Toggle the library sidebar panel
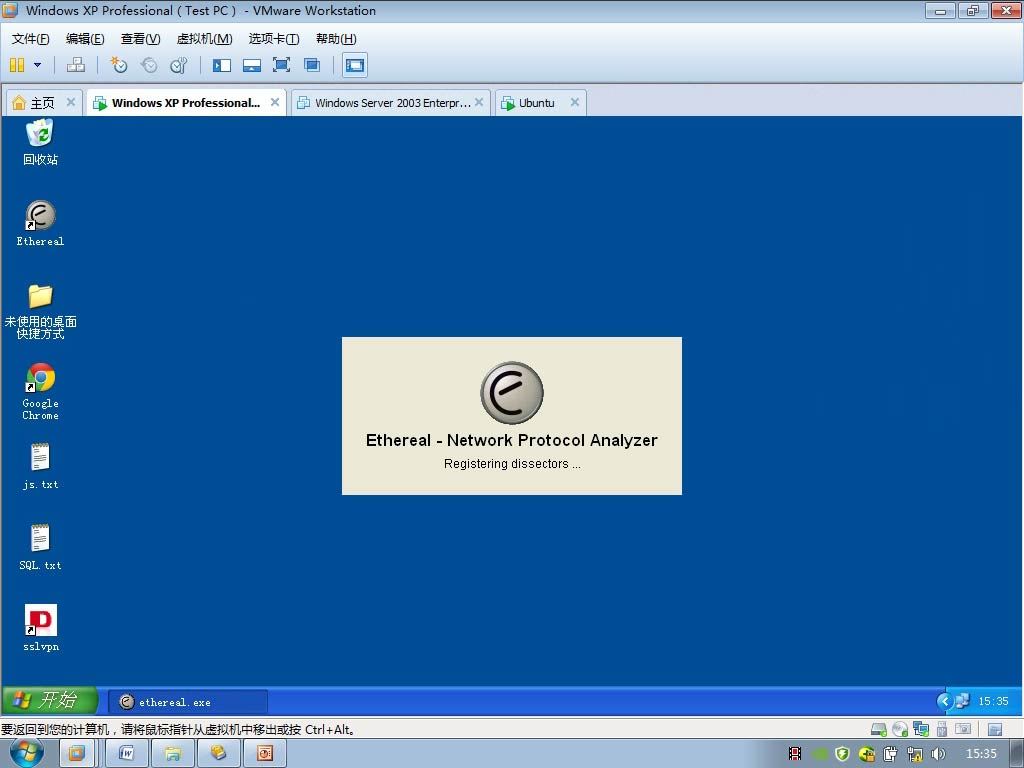Image resolution: width=1024 pixels, height=768 pixels. pyautogui.click(x=222, y=65)
